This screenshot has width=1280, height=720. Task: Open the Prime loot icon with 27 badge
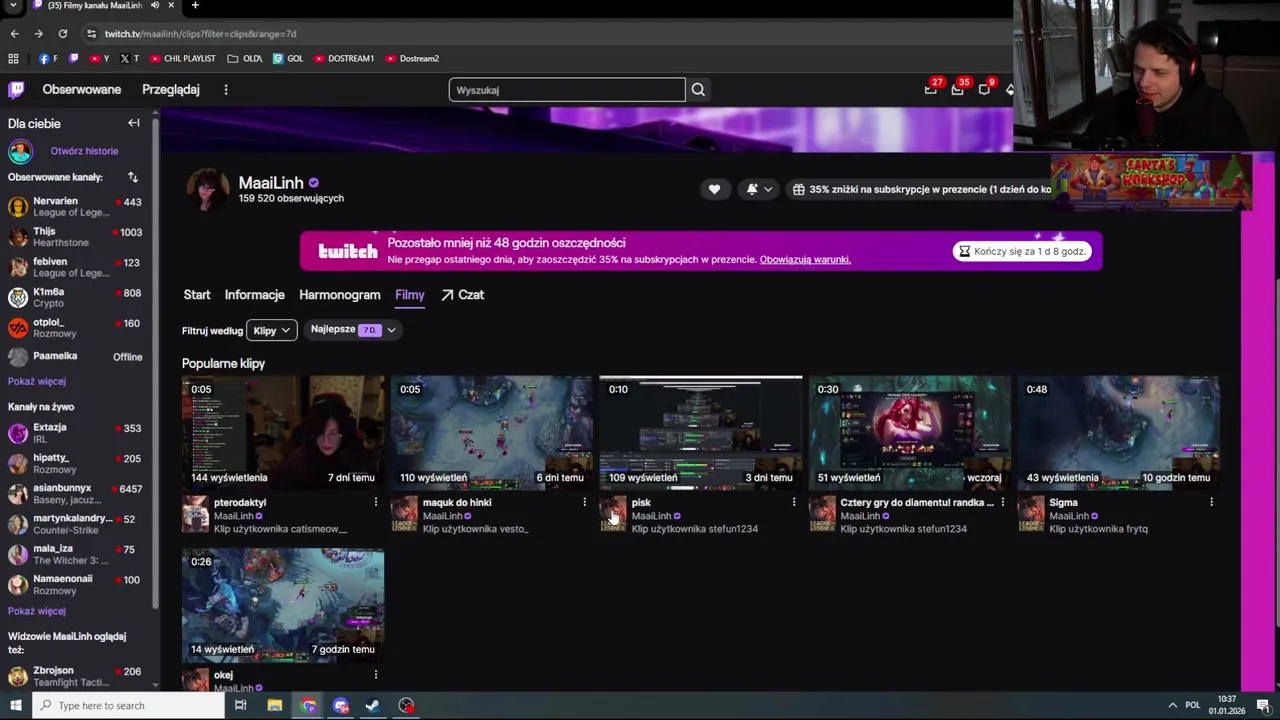931,89
